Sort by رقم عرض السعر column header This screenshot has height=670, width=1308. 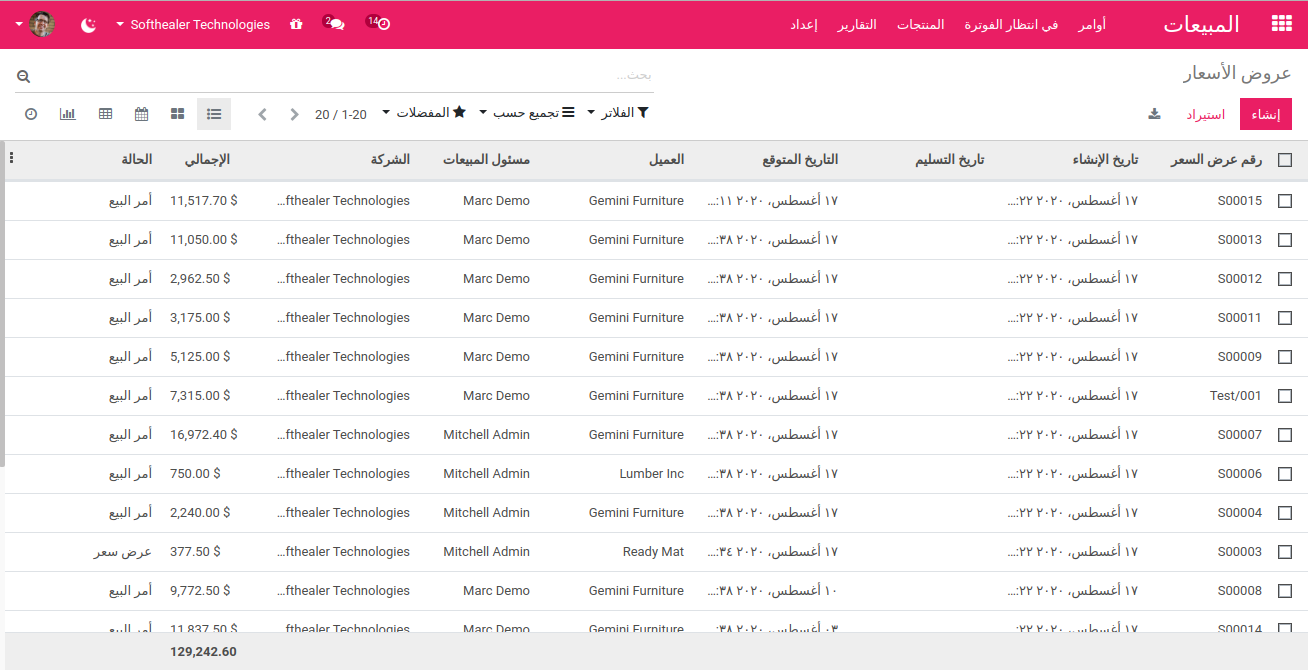(1216, 159)
